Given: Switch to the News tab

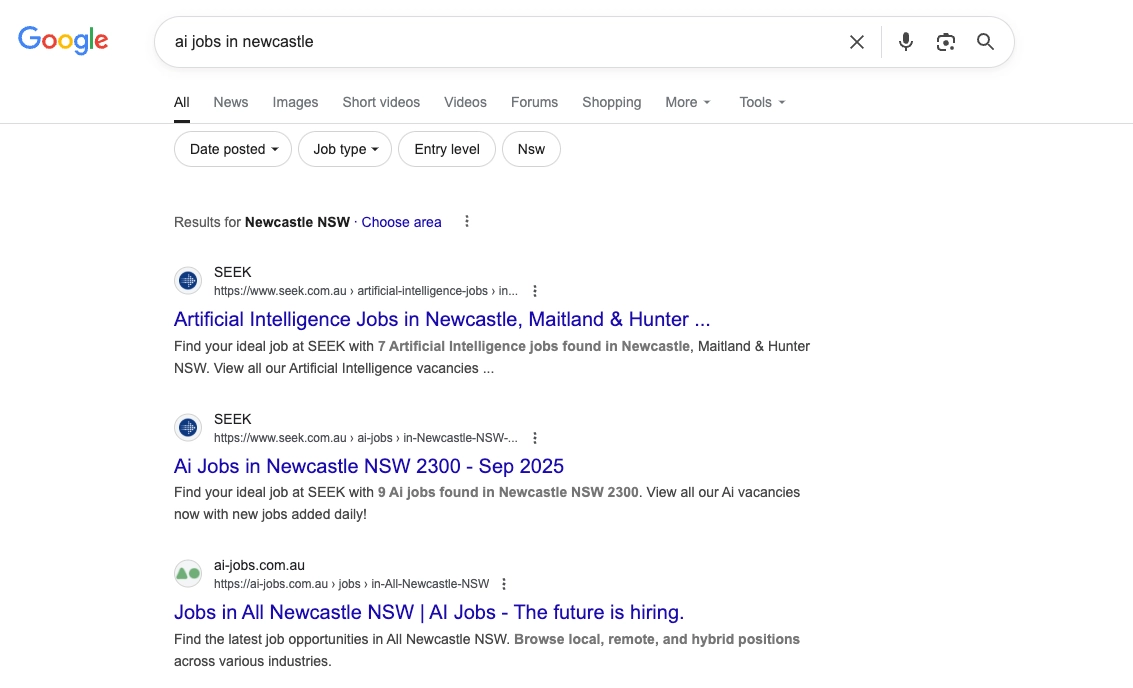Looking at the screenshot, I should (x=231, y=102).
